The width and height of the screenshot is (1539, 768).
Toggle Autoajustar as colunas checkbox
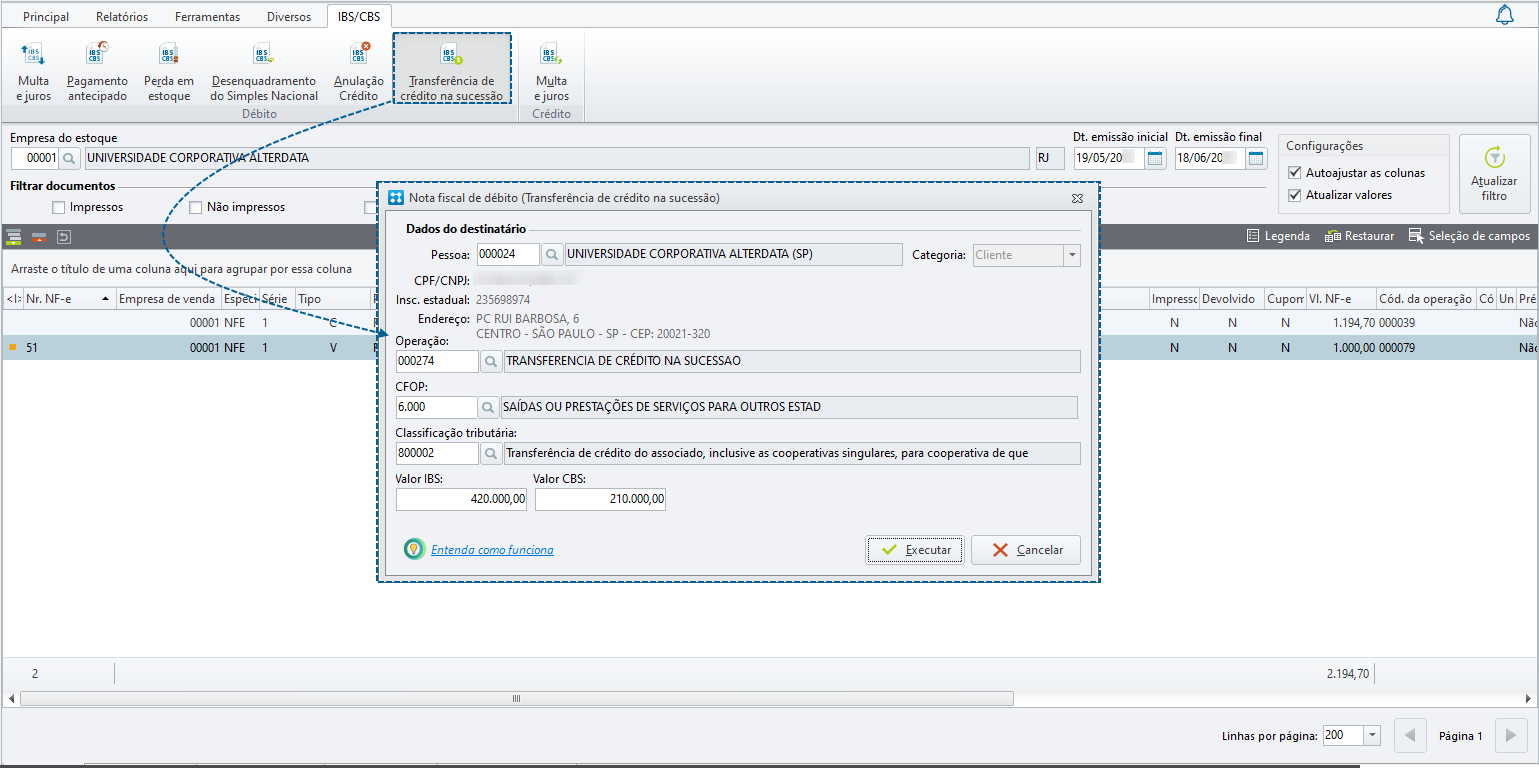[1296, 173]
